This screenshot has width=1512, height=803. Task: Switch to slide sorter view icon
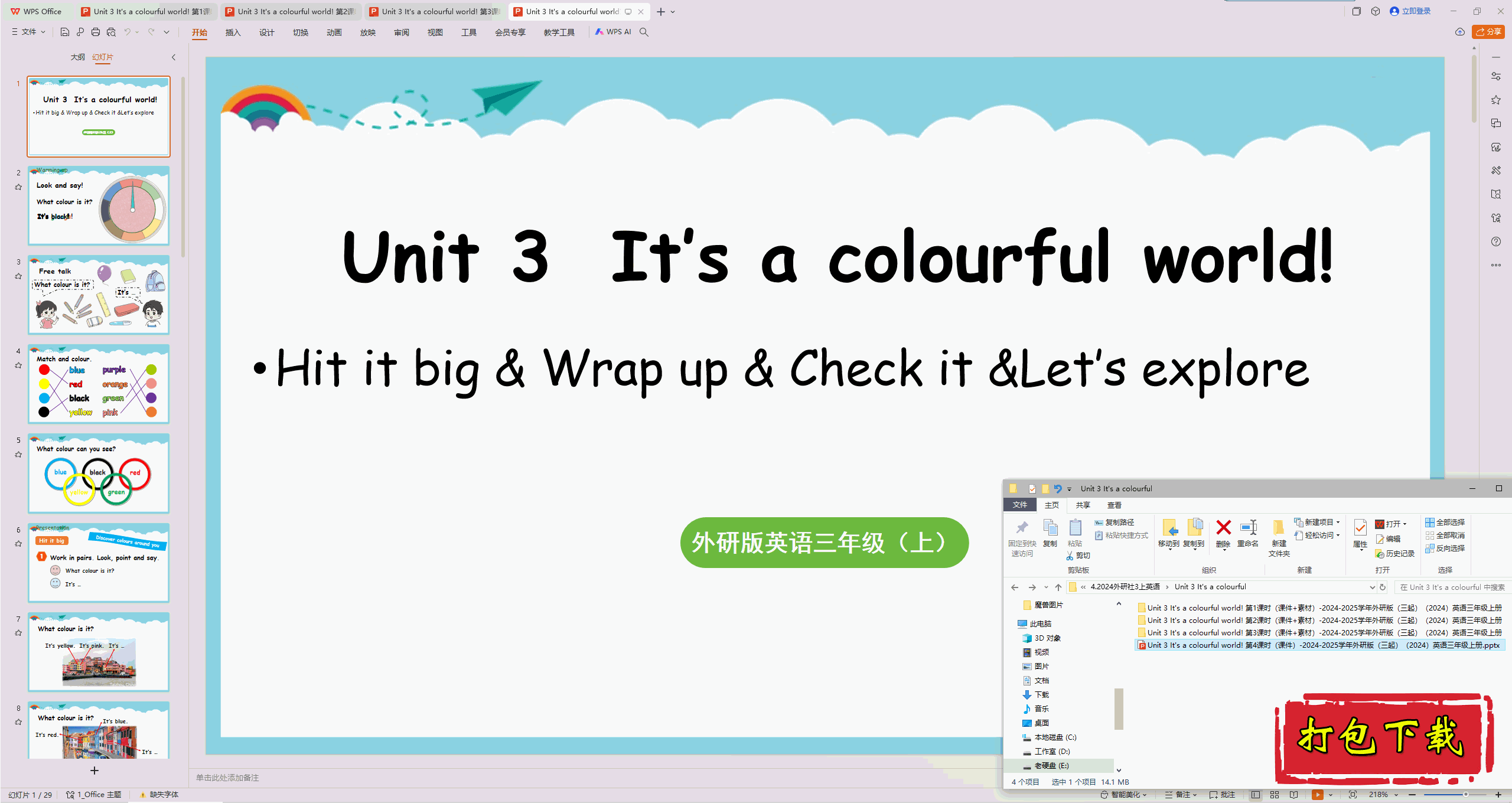tap(1275, 795)
